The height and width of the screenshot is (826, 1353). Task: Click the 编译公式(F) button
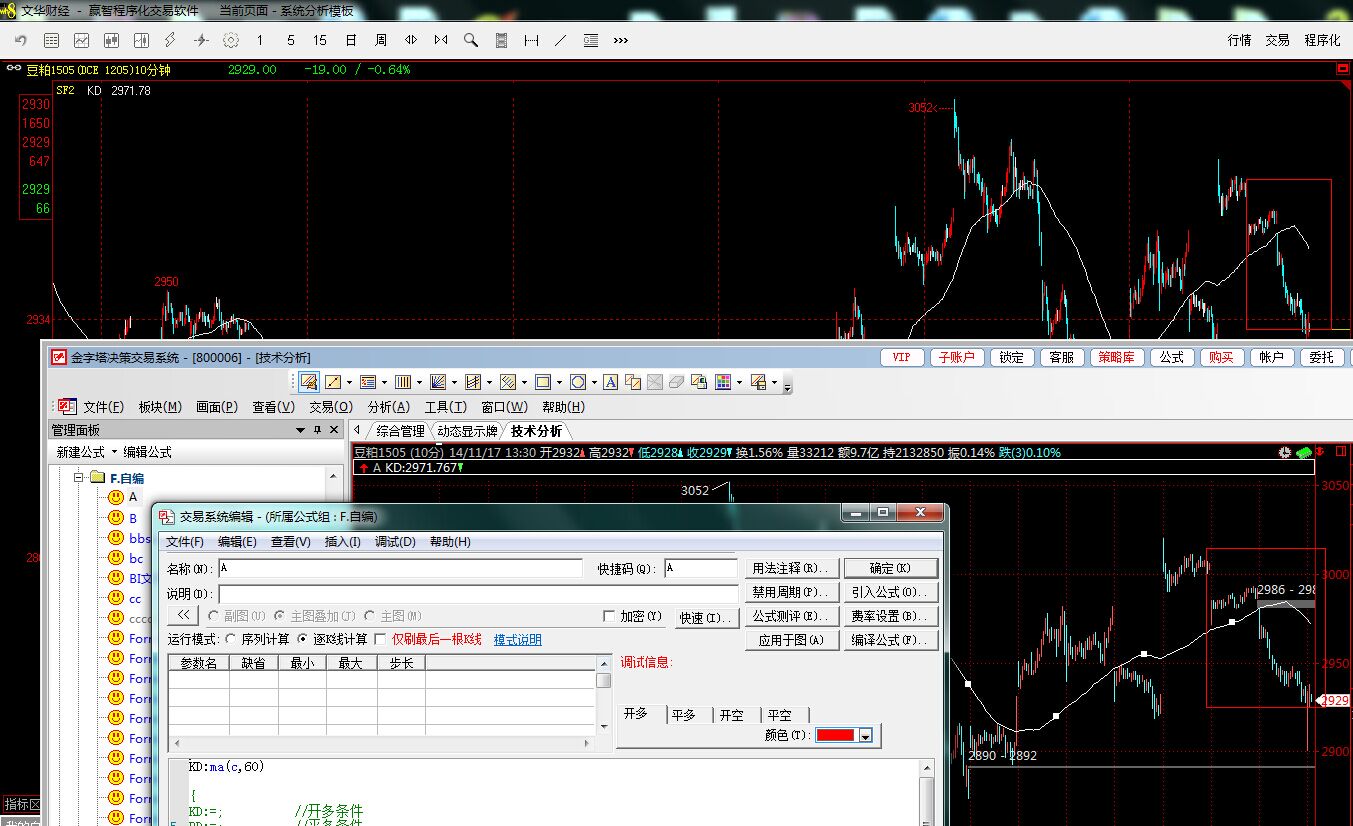[890, 640]
